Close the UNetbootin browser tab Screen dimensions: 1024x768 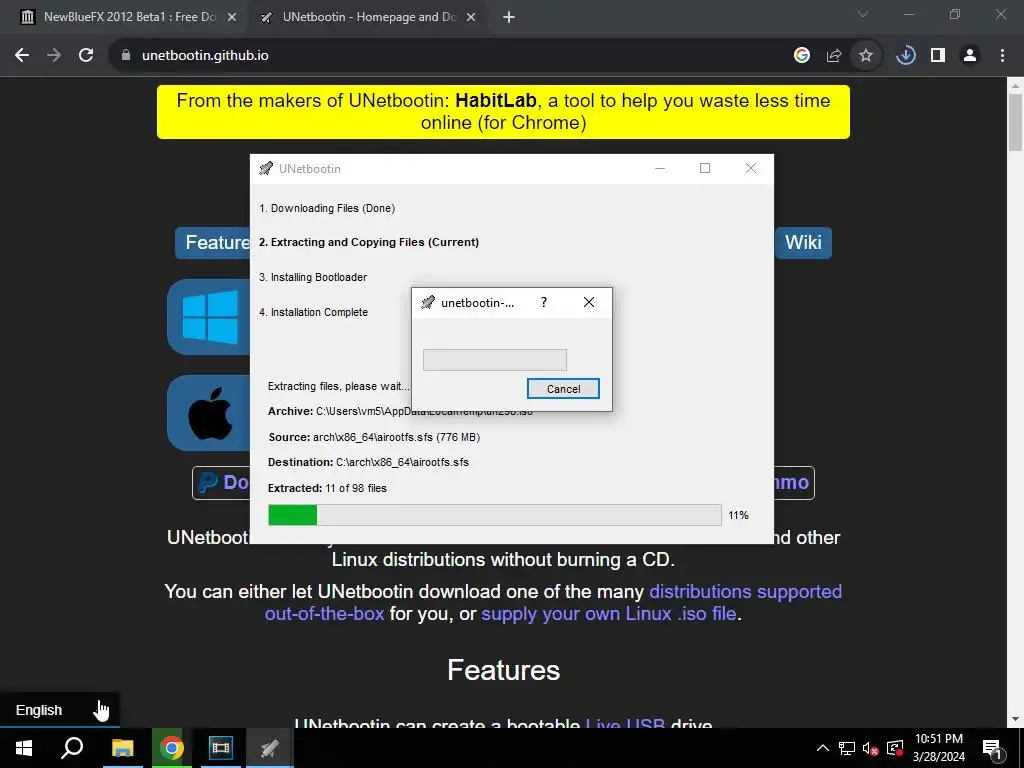471,18
